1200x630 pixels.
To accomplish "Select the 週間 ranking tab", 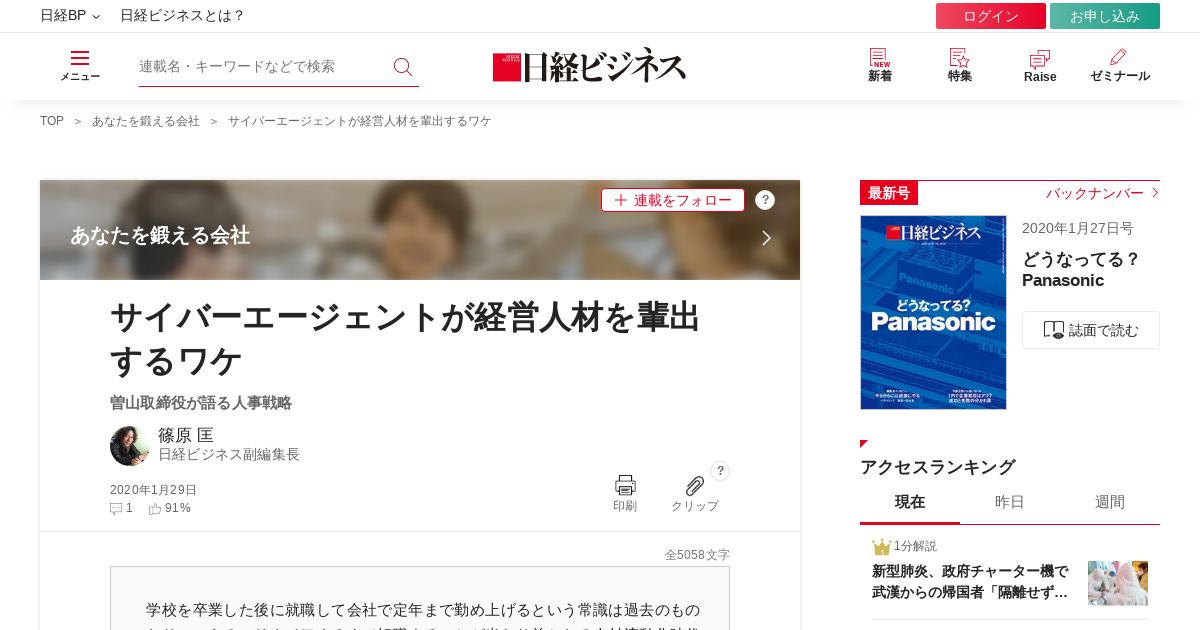I will [1110, 502].
